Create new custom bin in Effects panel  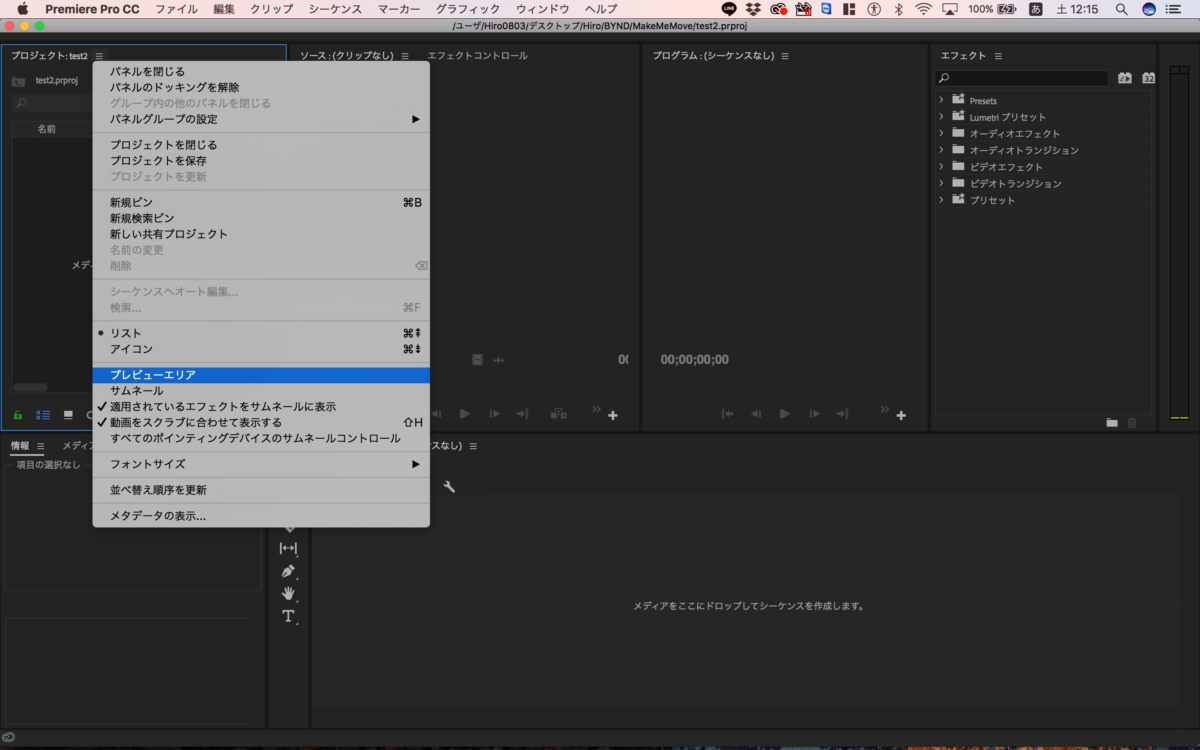click(1112, 423)
